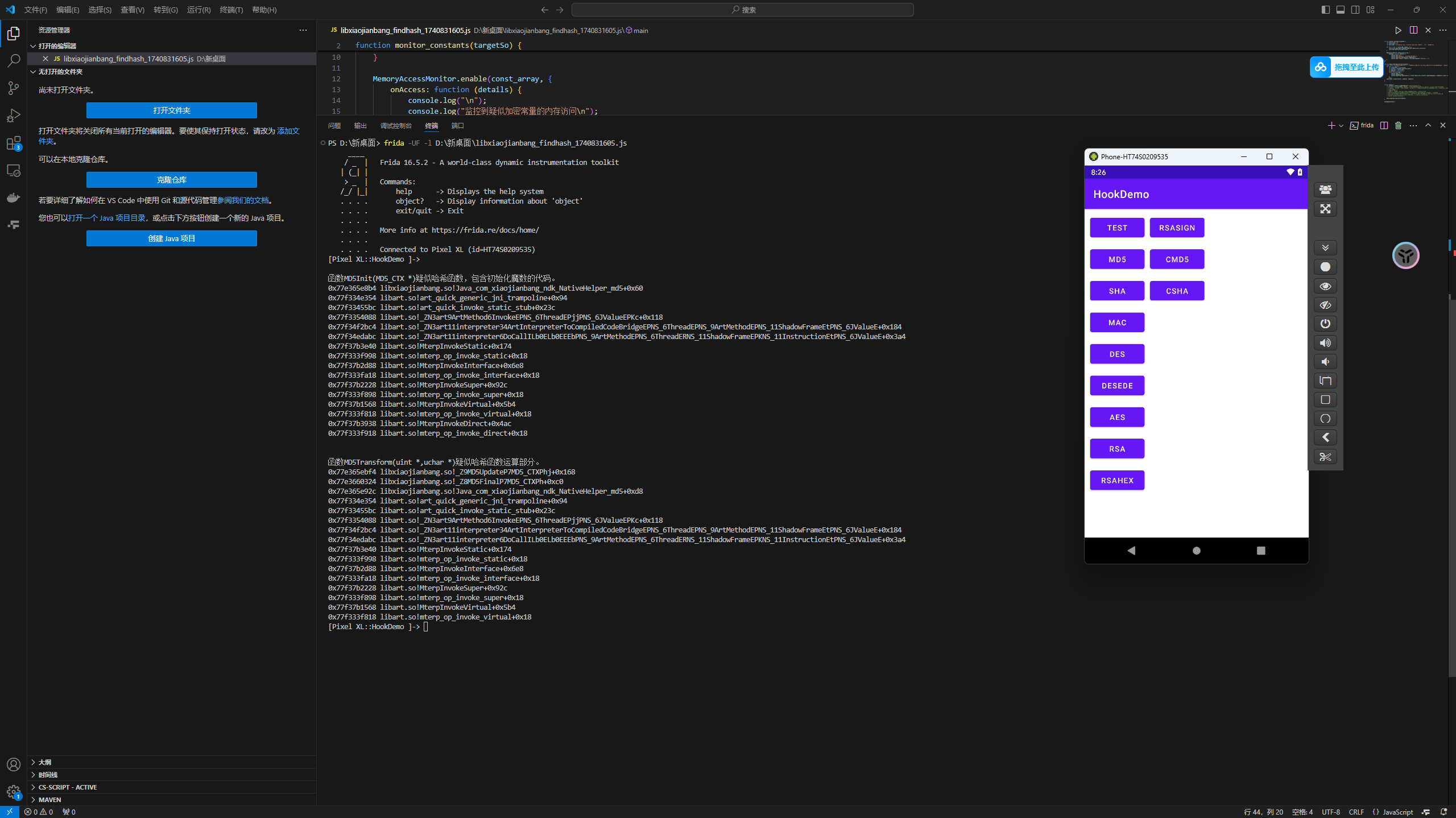Viewport: 1456px width, 818px height.
Task: Switch to the 输出 panel tab
Action: coord(360,126)
